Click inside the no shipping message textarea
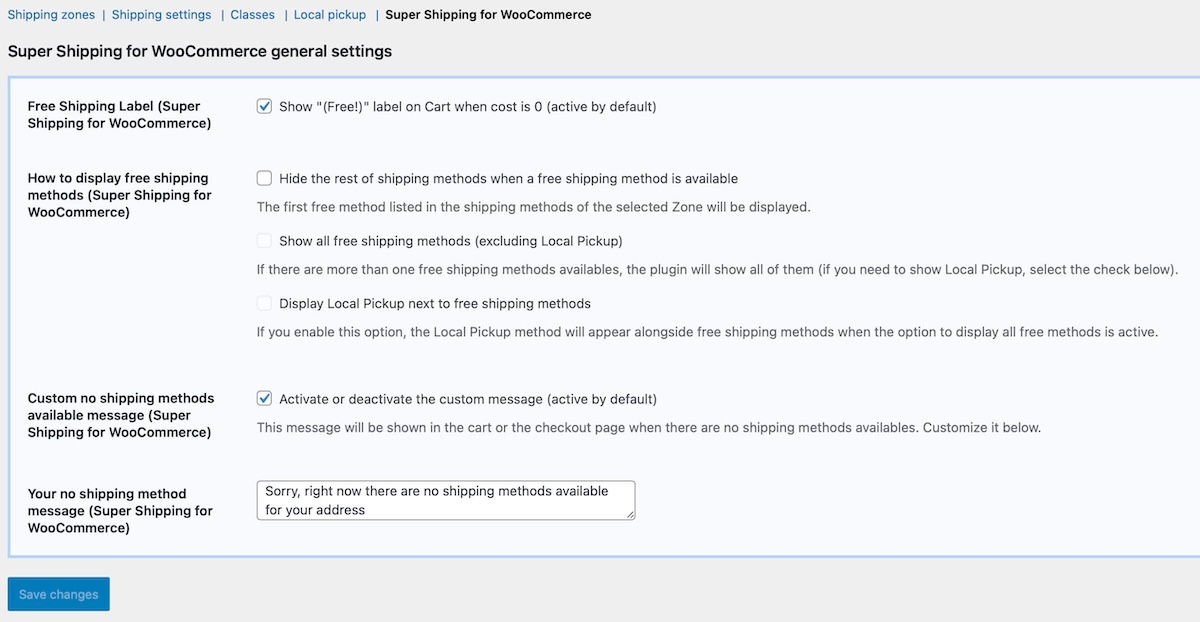1200x622 pixels. pos(445,500)
